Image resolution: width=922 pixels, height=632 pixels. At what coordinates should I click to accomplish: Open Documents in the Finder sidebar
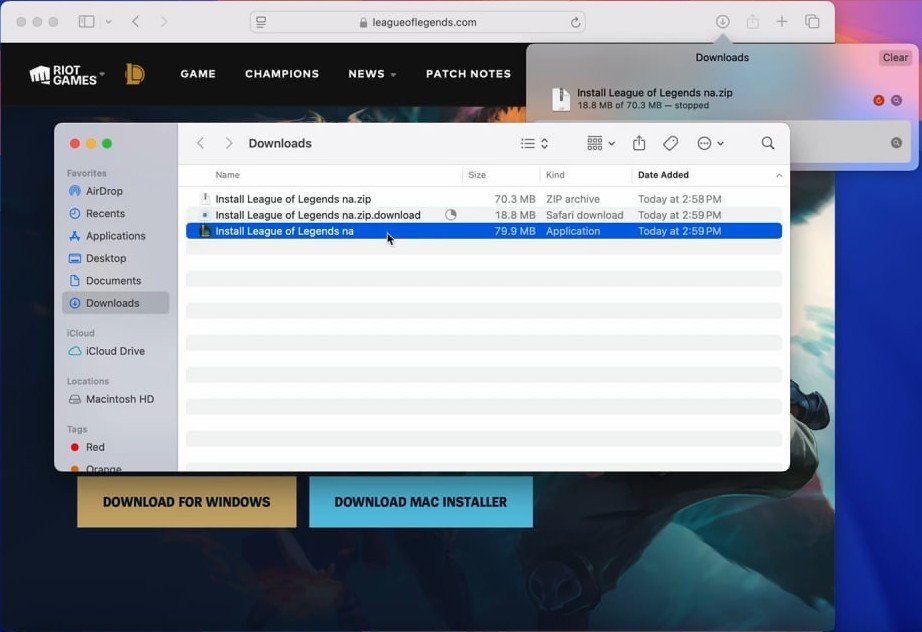(115, 280)
